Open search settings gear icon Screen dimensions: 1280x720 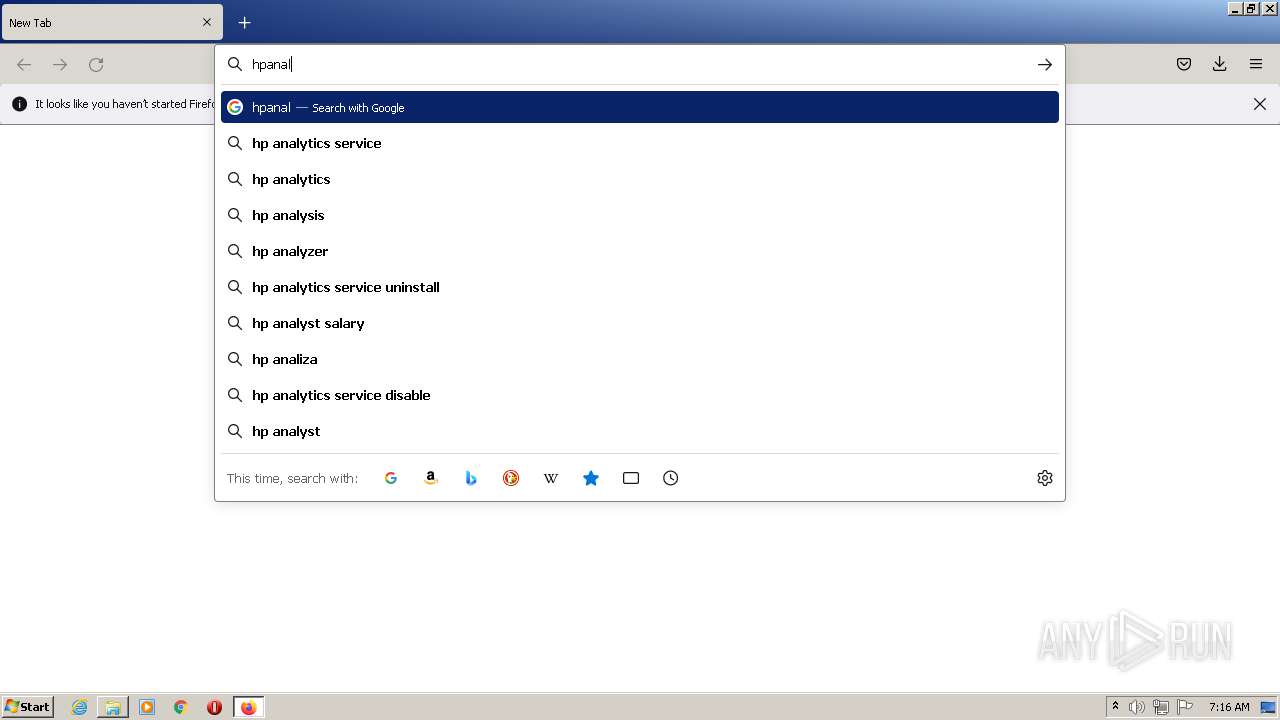tap(1045, 478)
